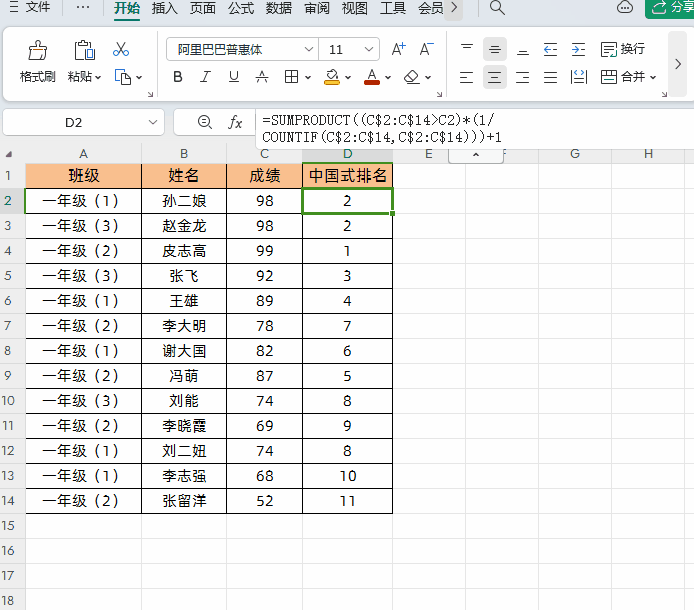Show more ribbon tabs with chevron

click(454, 8)
